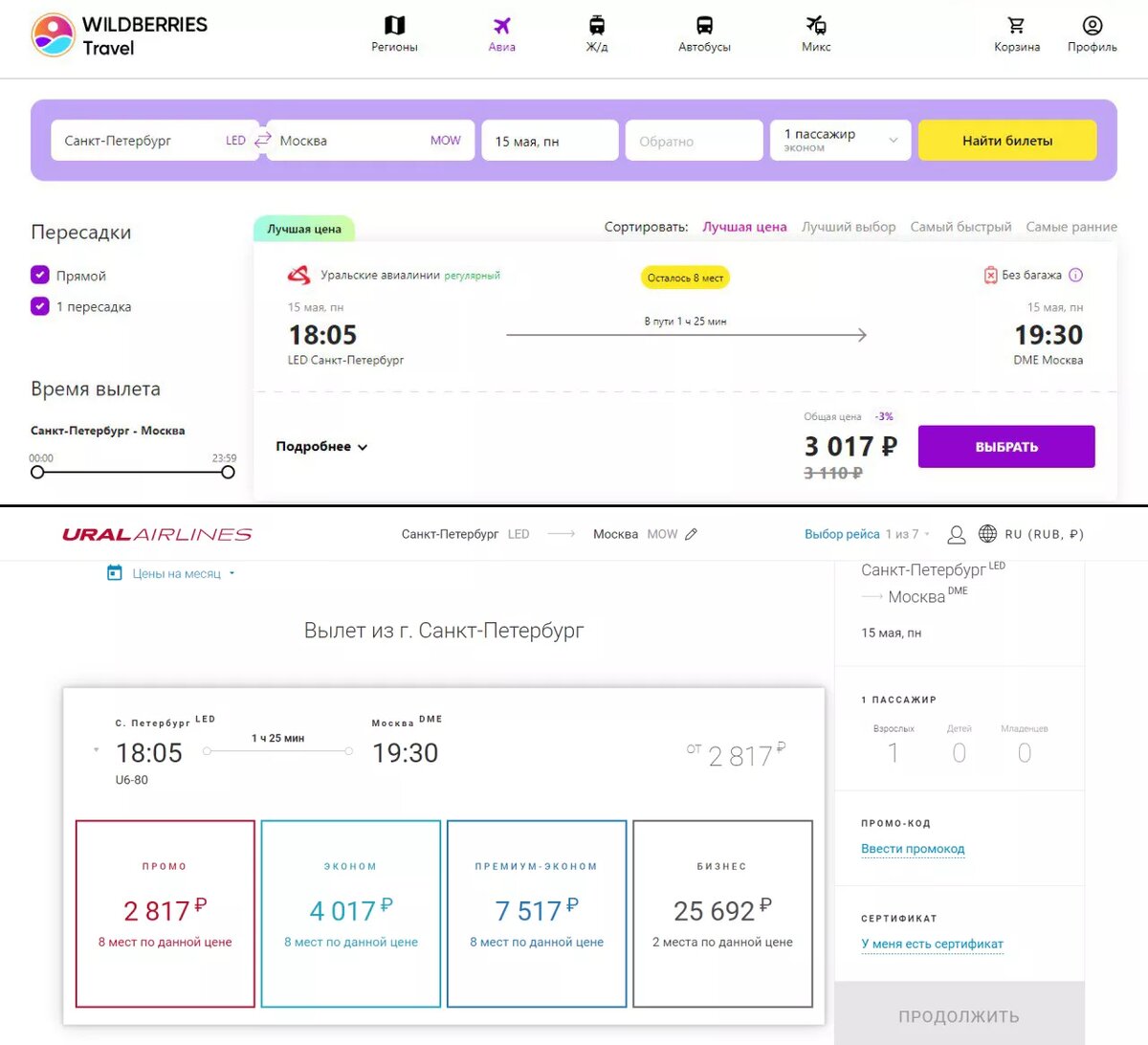Grab the 23:59 departure time slider handle
Screen dimensions: 1148x1045
(228, 472)
